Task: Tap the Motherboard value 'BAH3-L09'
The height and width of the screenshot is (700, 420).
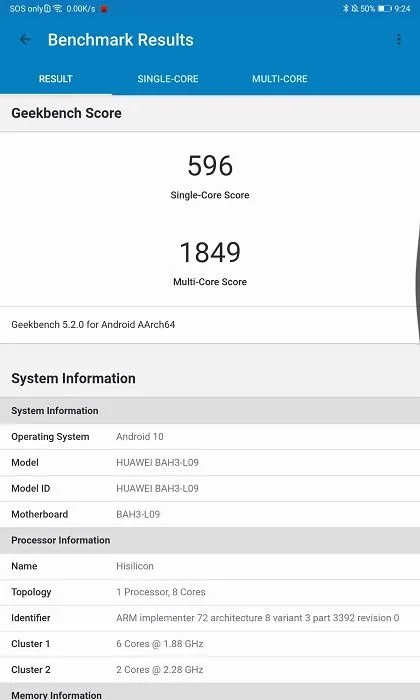Action: point(138,514)
